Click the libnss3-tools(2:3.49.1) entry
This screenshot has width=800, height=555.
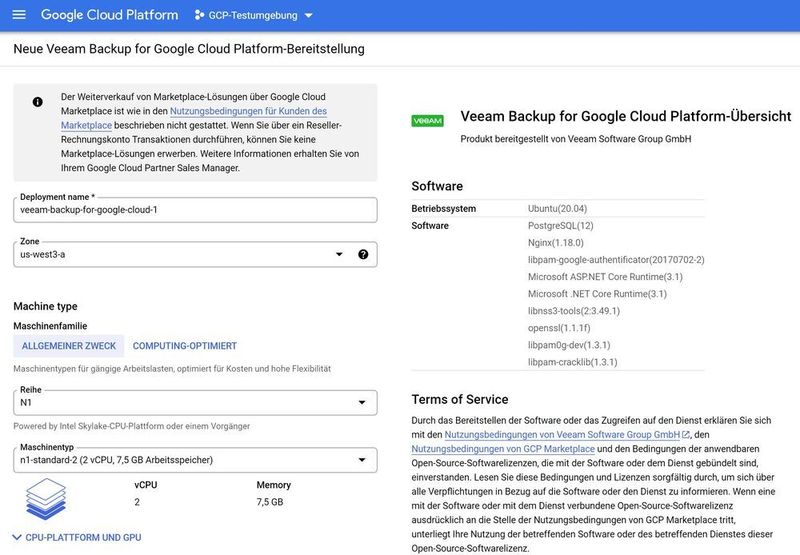(x=573, y=311)
